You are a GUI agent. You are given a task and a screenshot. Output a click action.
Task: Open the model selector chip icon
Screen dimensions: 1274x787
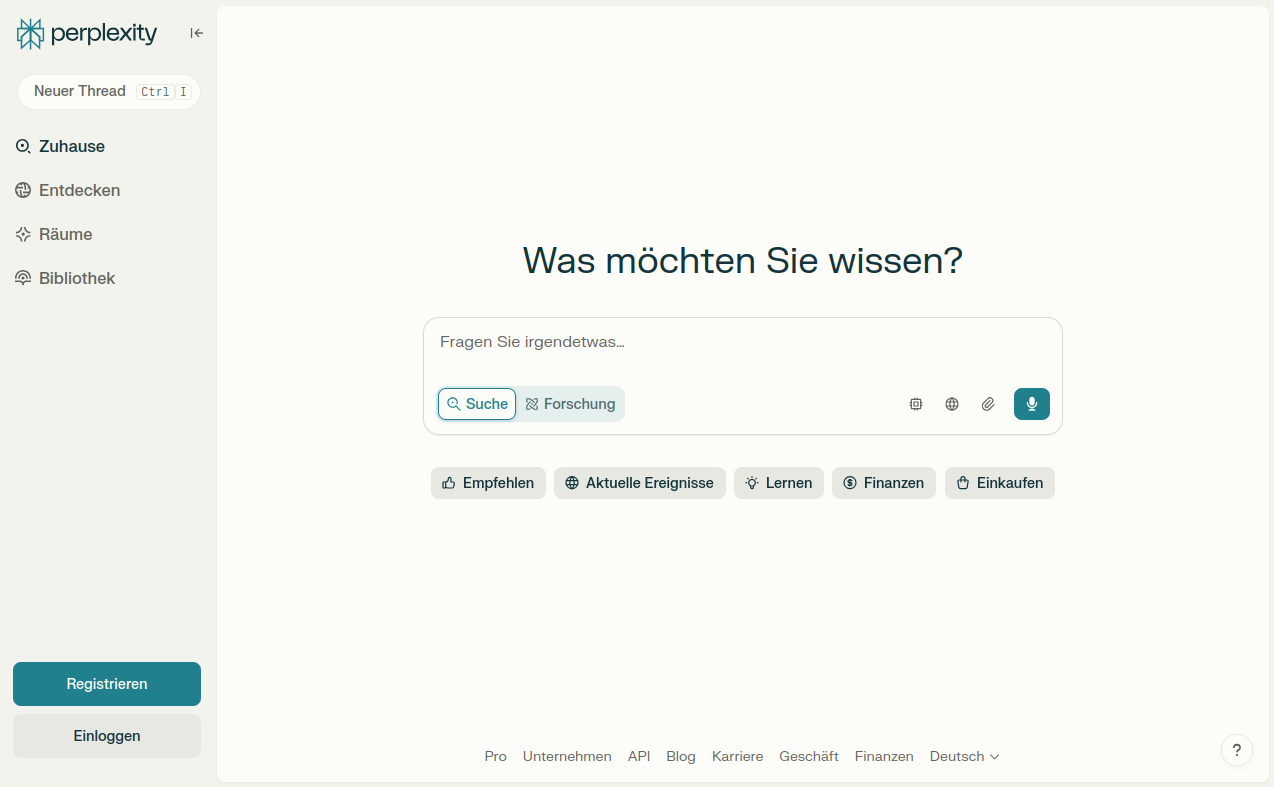(x=916, y=404)
